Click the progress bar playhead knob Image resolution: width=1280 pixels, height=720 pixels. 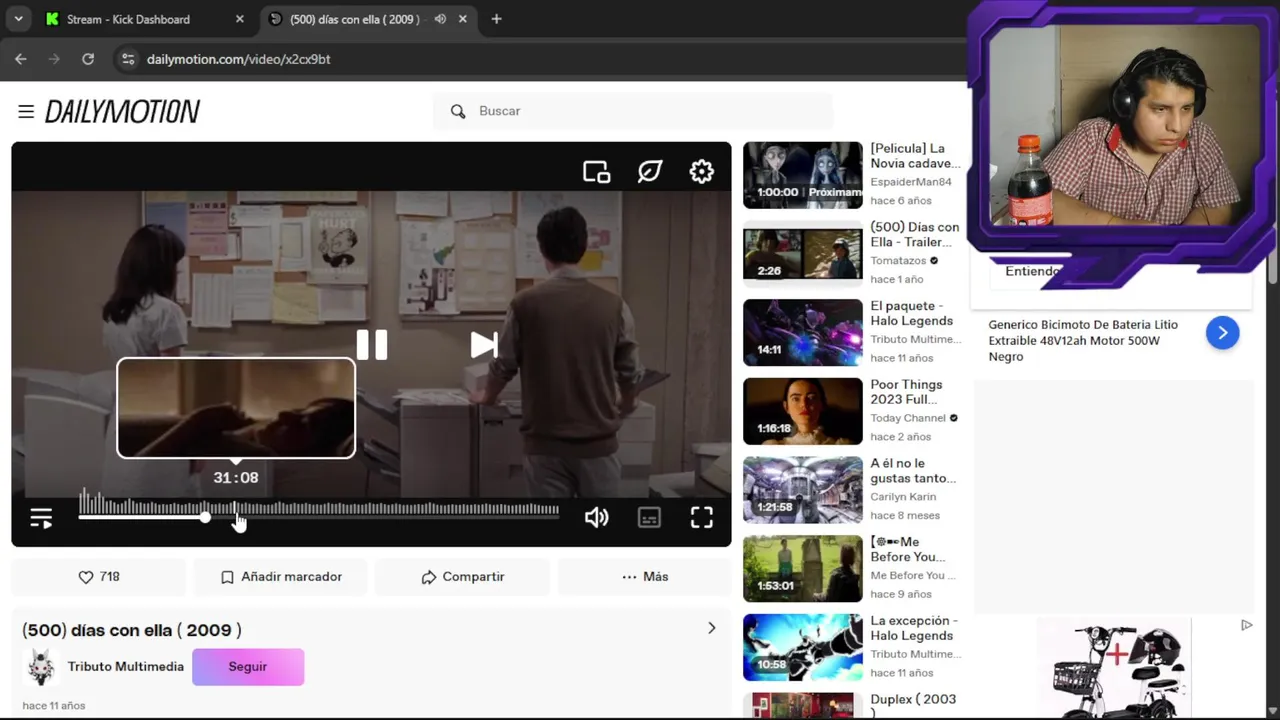pyautogui.click(x=205, y=517)
